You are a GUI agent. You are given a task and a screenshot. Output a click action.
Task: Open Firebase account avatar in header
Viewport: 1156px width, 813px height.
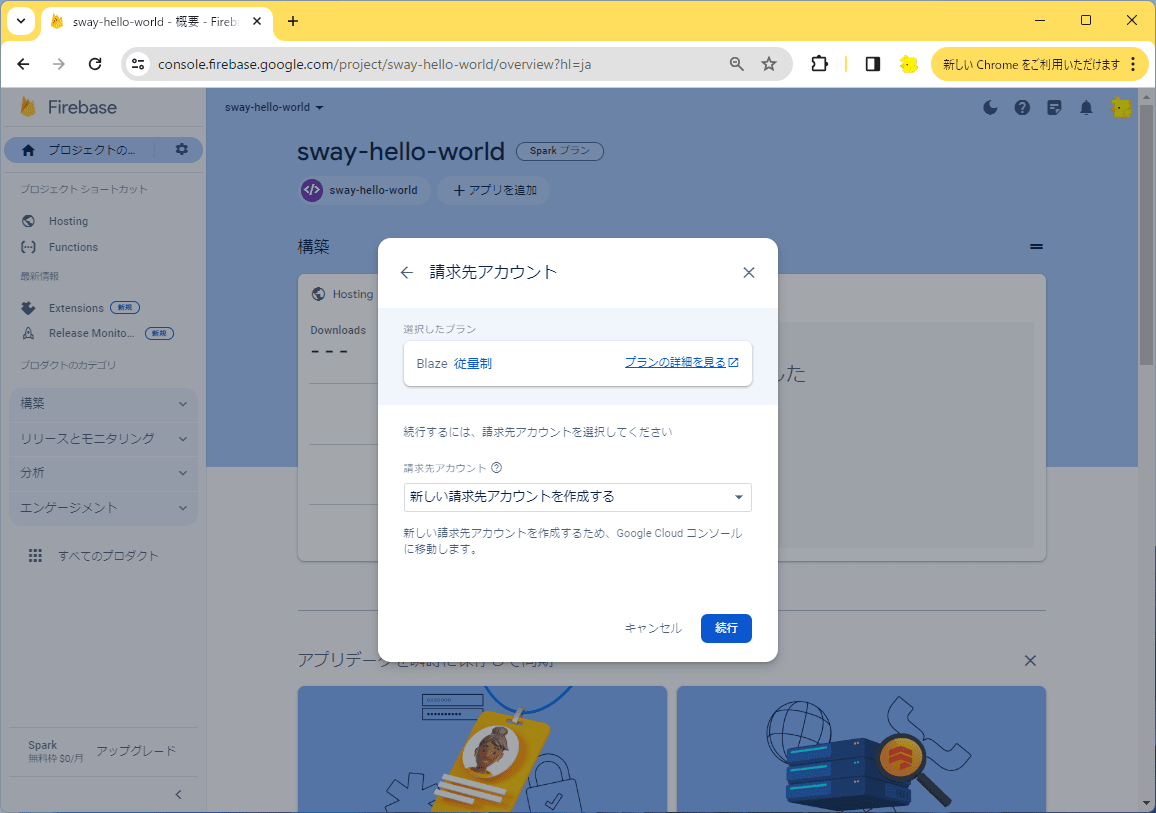(x=1121, y=108)
